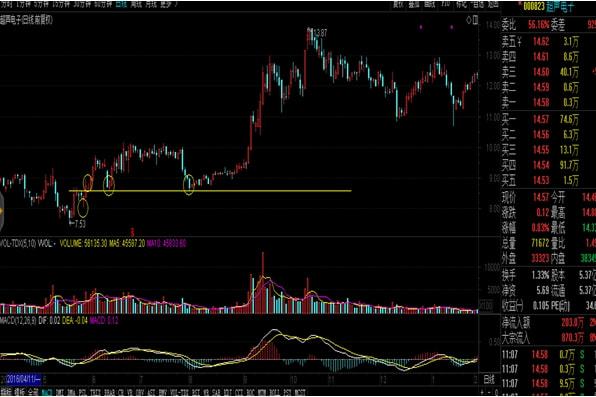Click the zoom-in plus icon at bottom right
The image size is (596, 397).
tap(483, 392)
